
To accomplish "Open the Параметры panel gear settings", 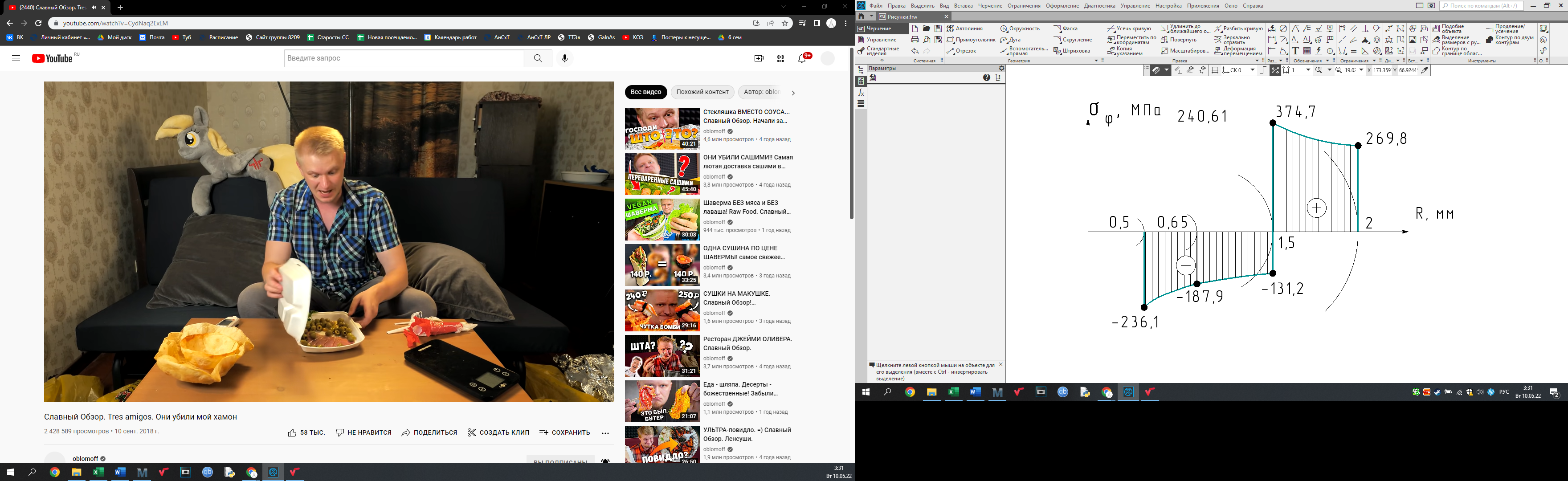I will coord(1001,68).
